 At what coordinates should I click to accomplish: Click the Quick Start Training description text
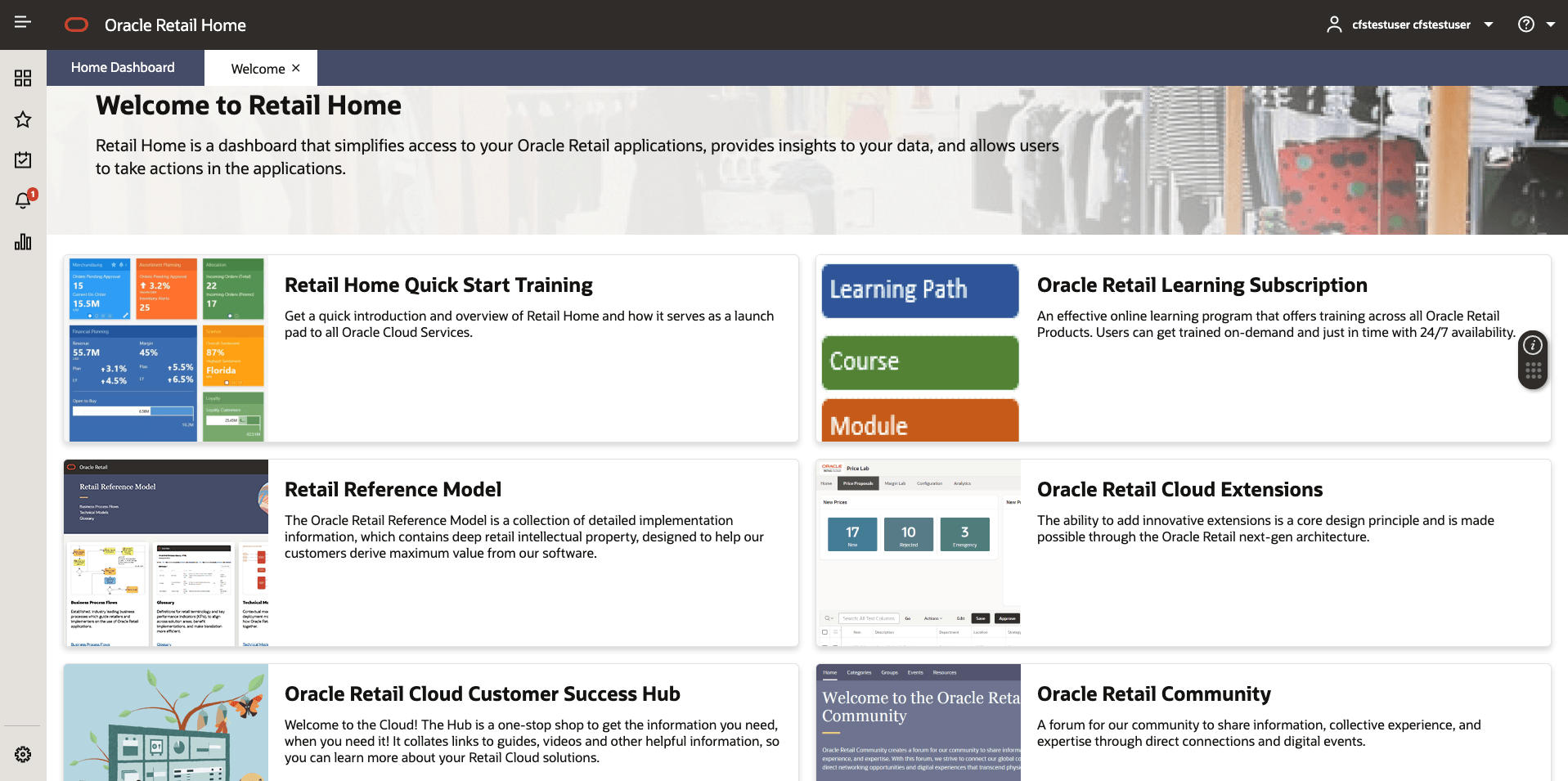(x=529, y=324)
